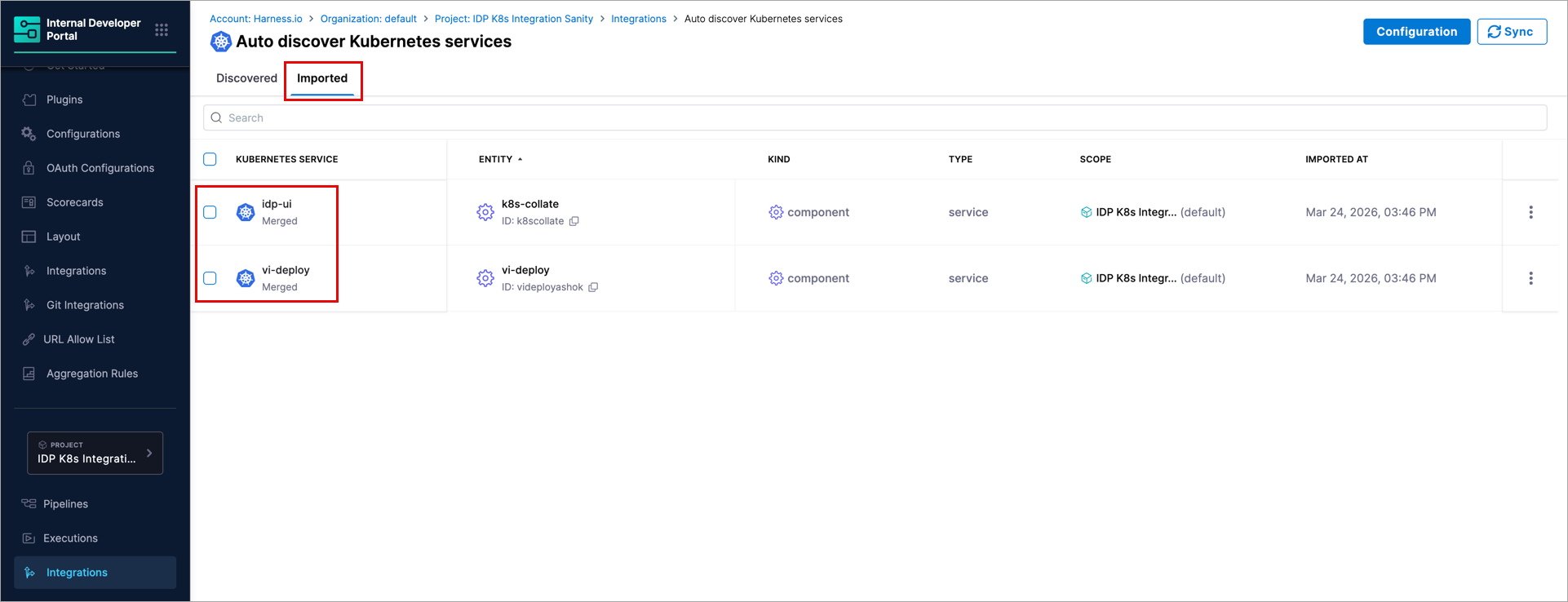Copy the k8scollate entity ID
The image size is (1568, 602).
574,221
